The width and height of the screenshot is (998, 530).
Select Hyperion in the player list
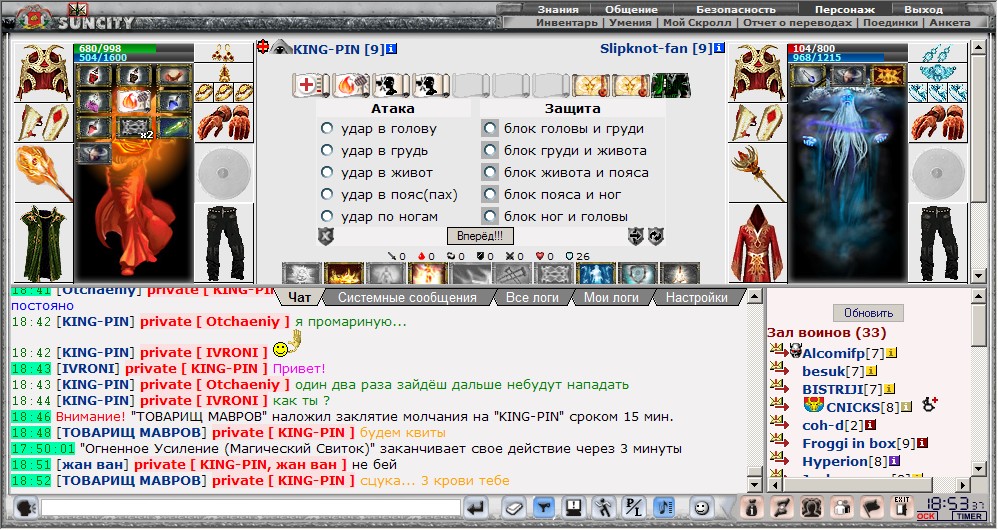pyautogui.click(x=835, y=461)
